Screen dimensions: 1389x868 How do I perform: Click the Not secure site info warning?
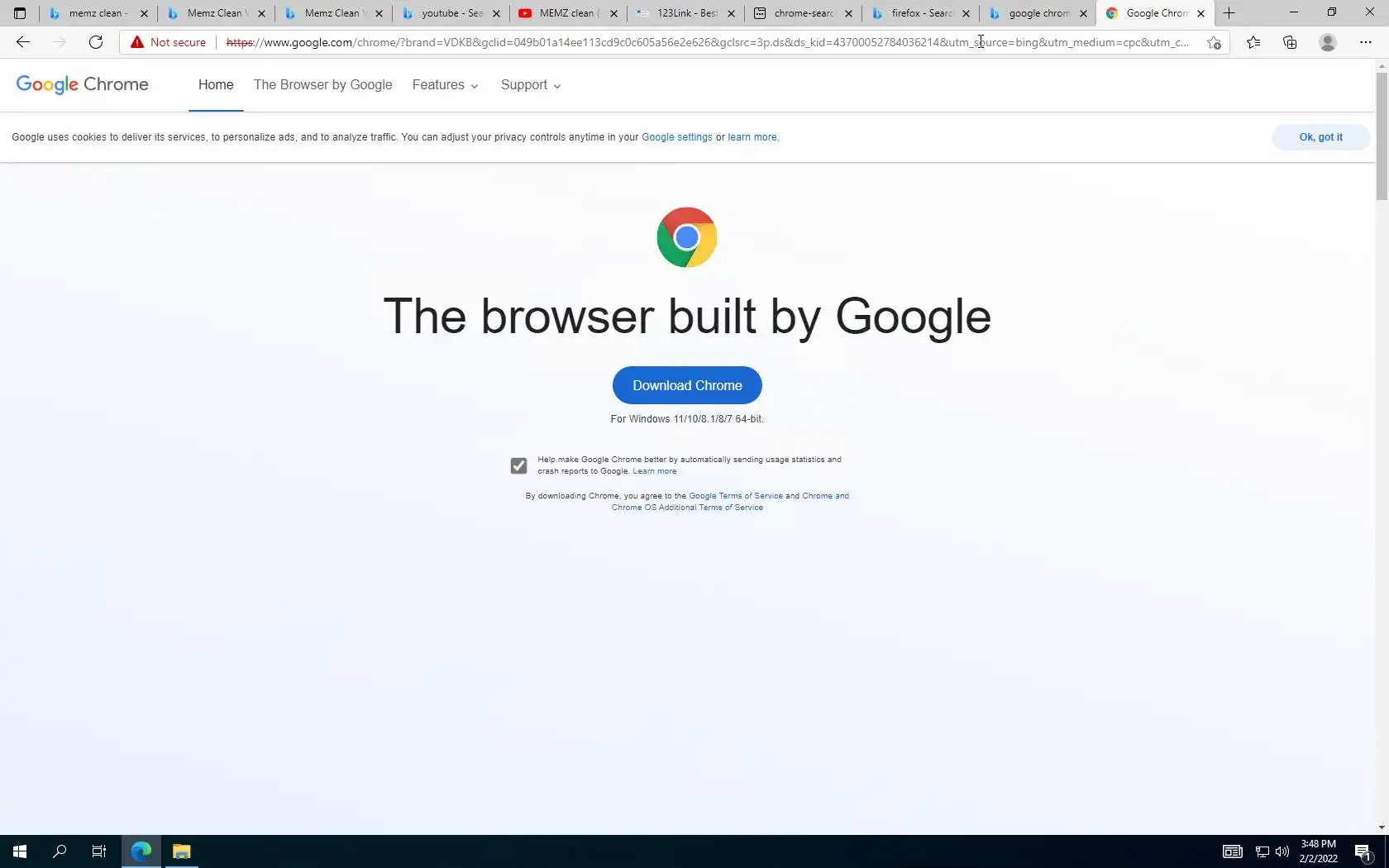pyautogui.click(x=168, y=42)
